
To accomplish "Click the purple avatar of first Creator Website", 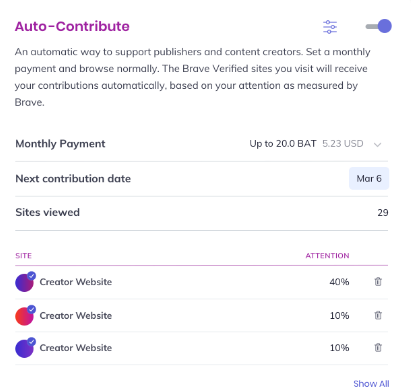I will [x=24, y=283].
